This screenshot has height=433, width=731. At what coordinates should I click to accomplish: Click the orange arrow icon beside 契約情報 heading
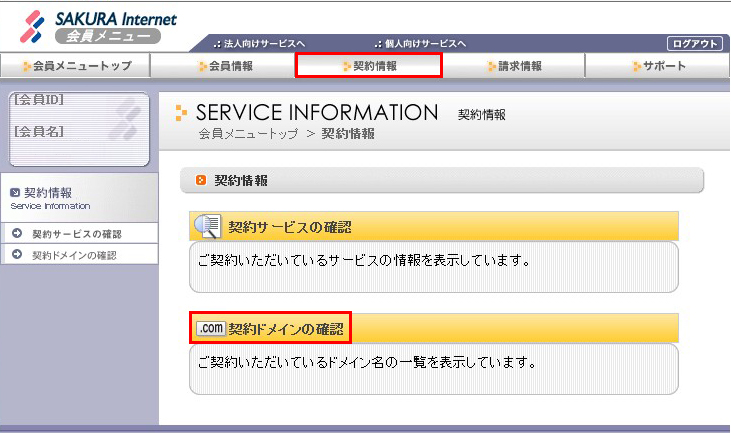201,180
